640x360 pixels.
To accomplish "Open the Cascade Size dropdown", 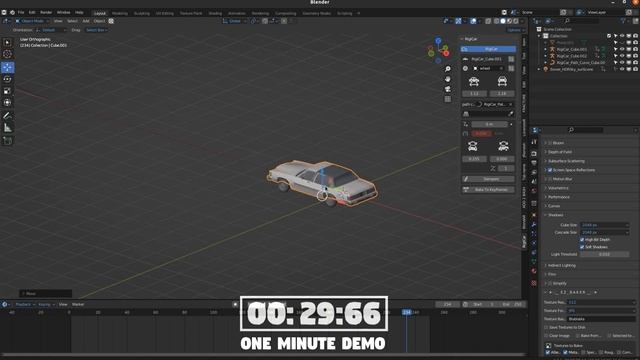I will [x=604, y=232].
